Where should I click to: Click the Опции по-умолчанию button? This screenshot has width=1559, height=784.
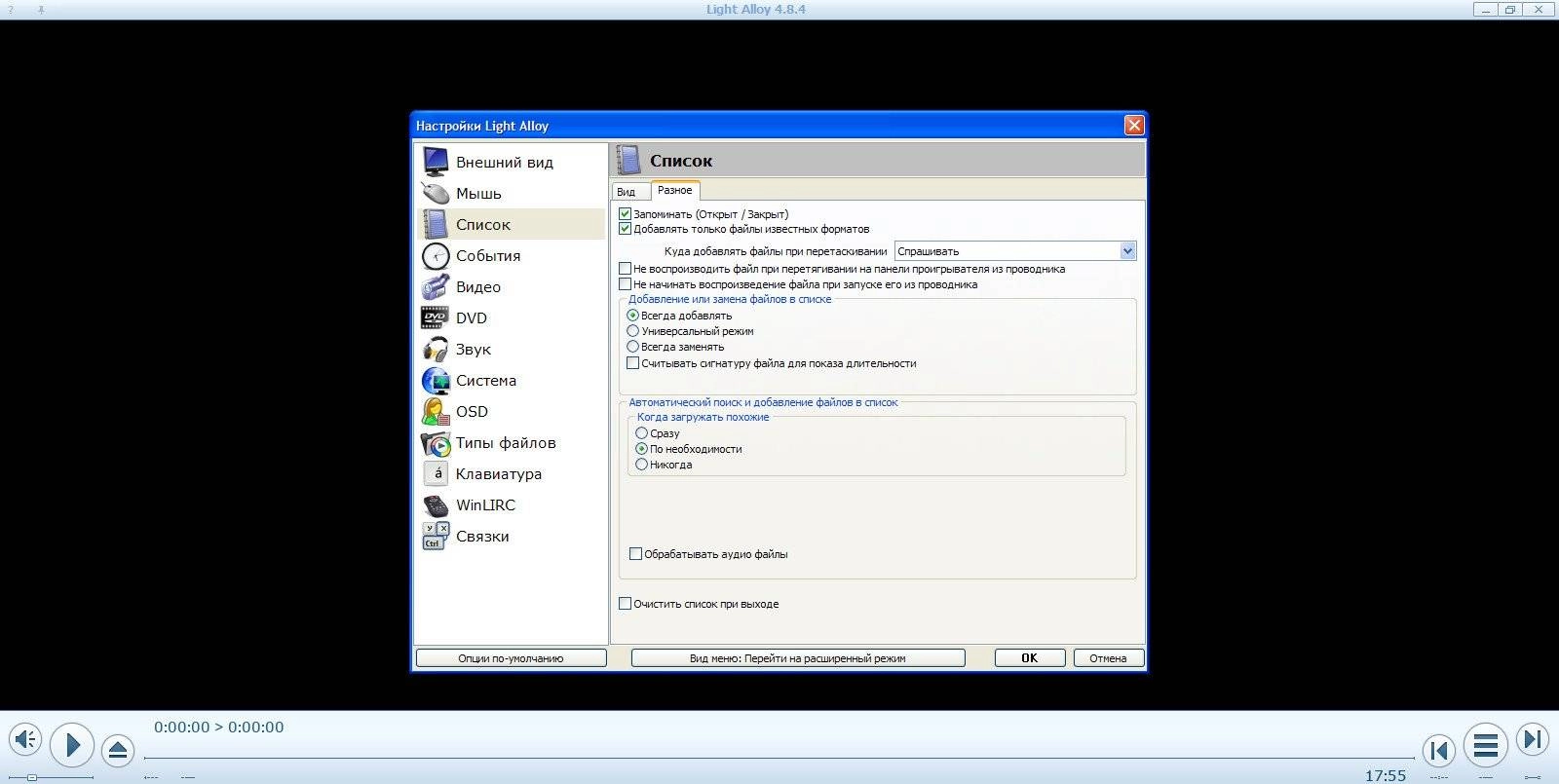click(x=511, y=658)
